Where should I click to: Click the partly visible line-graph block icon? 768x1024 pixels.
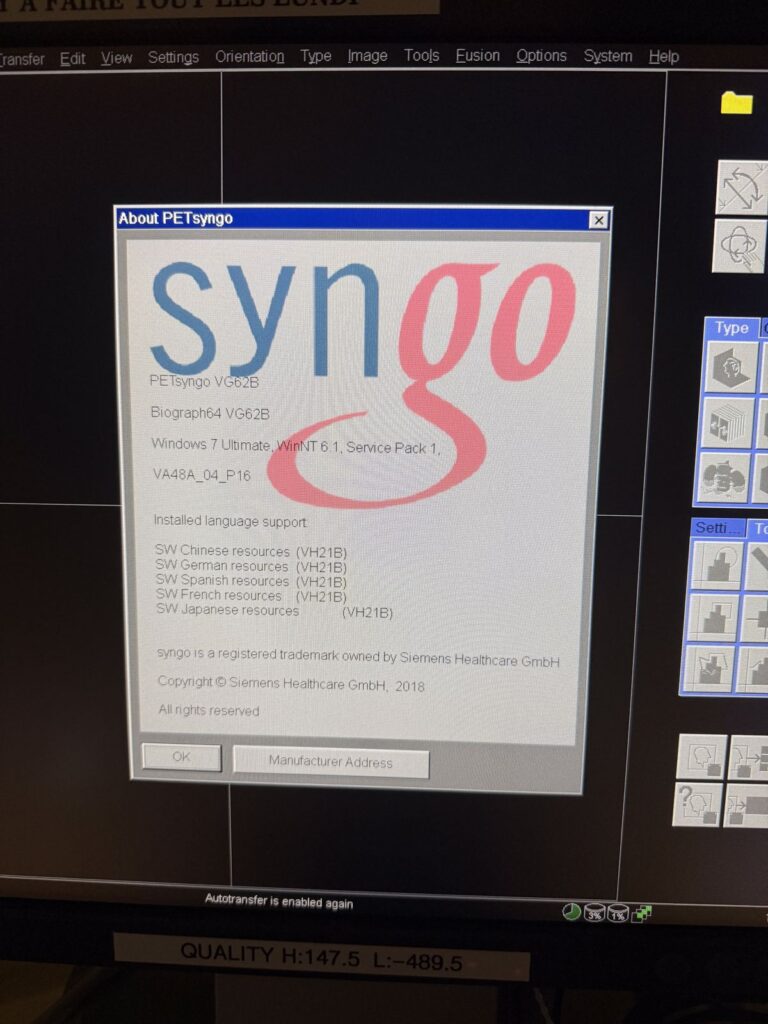(752, 670)
